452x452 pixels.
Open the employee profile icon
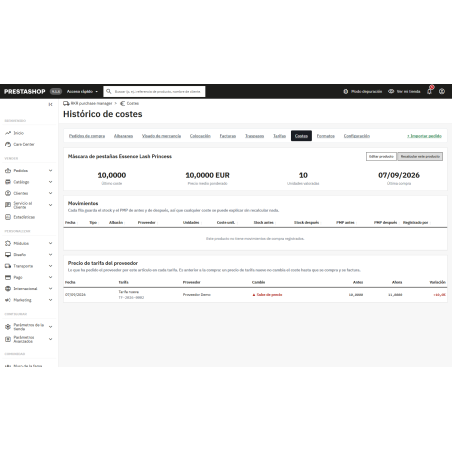(442, 91)
